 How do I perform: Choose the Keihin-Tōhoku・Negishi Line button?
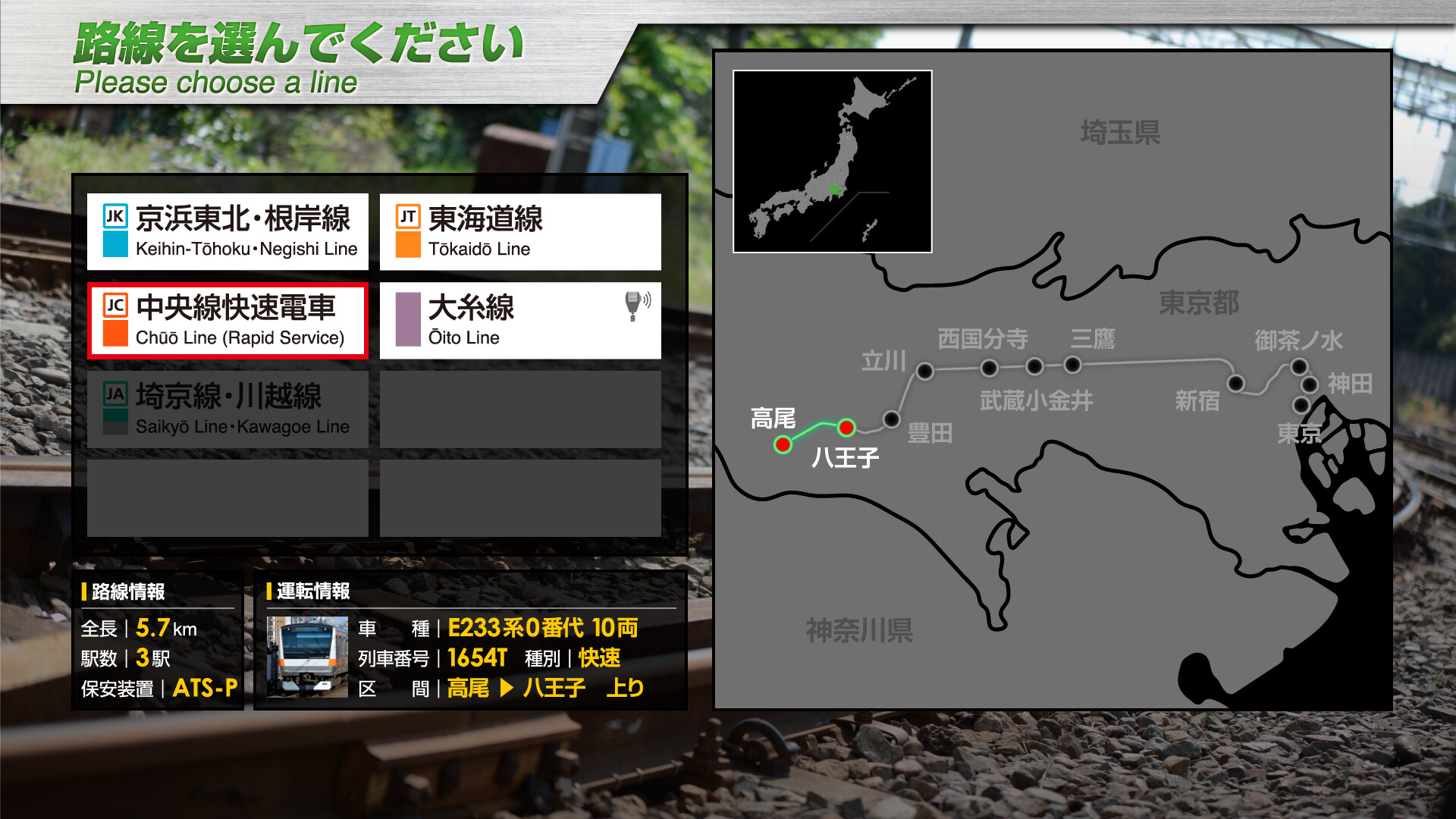click(227, 231)
